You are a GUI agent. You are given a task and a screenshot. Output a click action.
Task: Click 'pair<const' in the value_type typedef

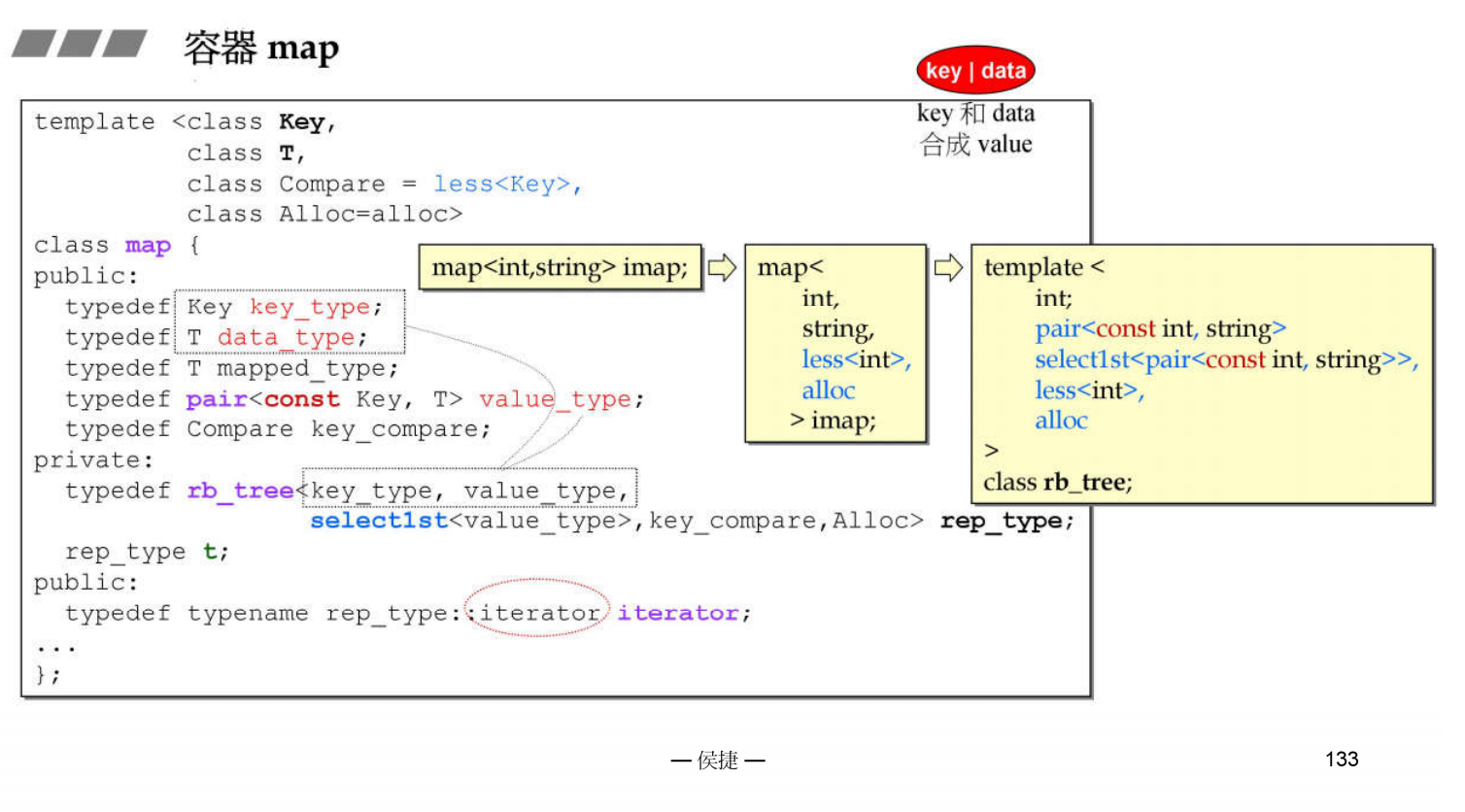tap(262, 399)
